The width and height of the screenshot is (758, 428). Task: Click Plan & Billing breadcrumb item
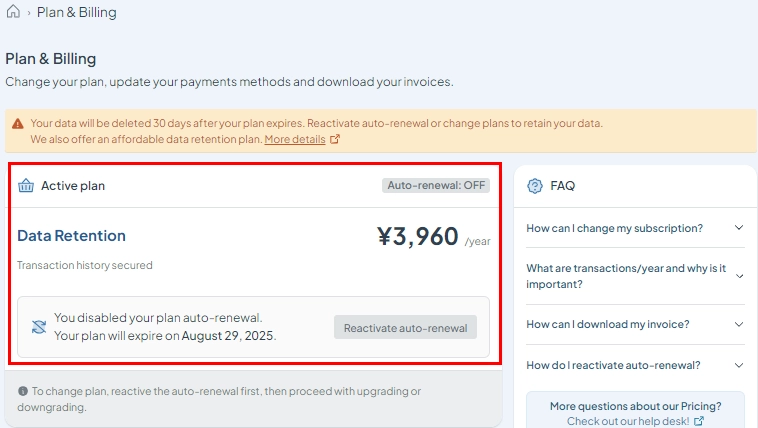[77, 12]
